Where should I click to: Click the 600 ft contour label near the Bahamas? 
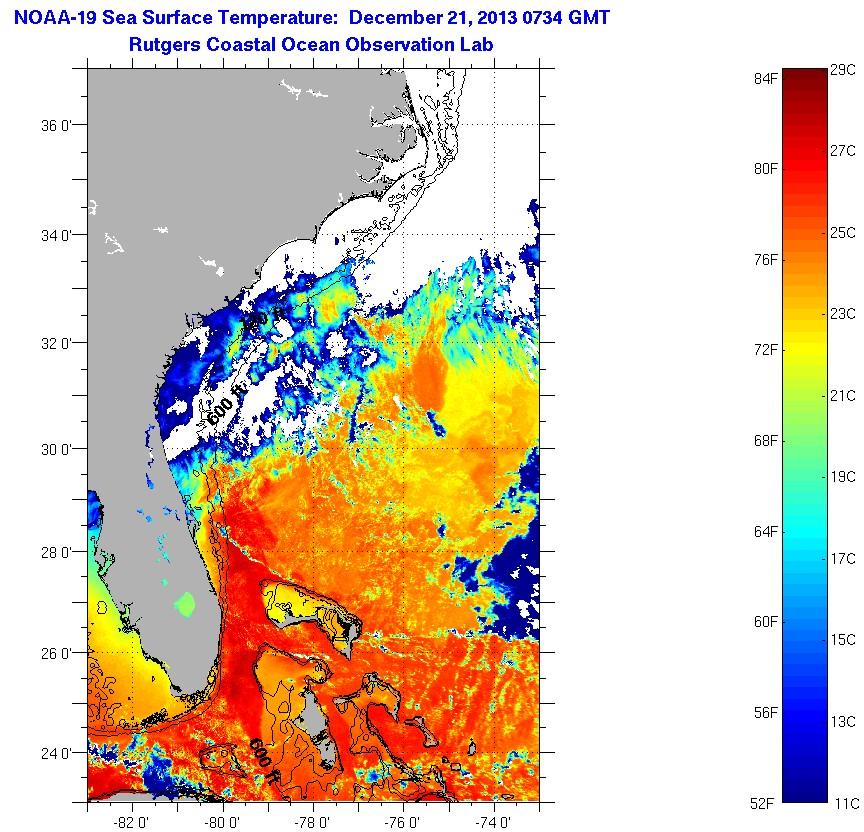tap(264, 761)
